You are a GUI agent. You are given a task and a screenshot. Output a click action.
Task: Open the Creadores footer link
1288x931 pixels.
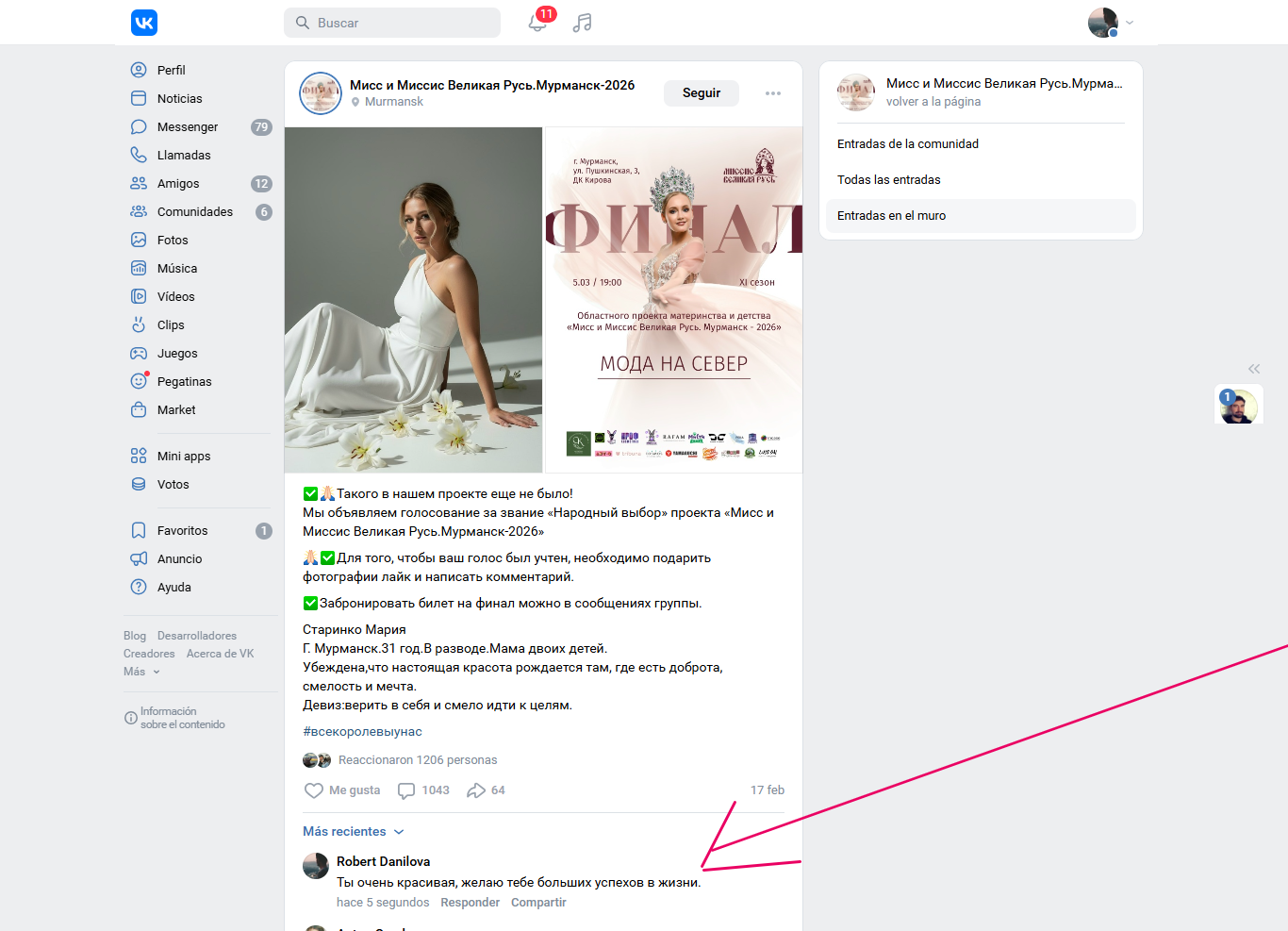point(149,654)
